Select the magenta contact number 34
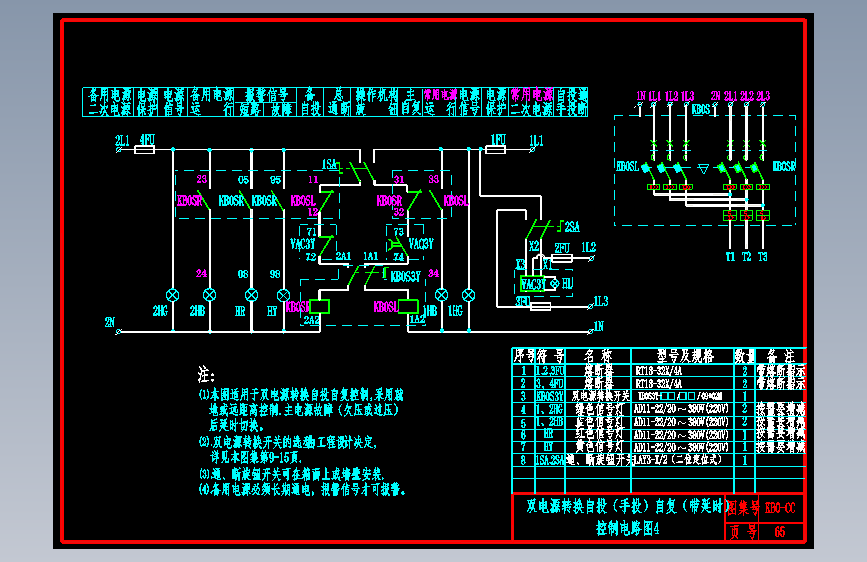 (x=434, y=273)
